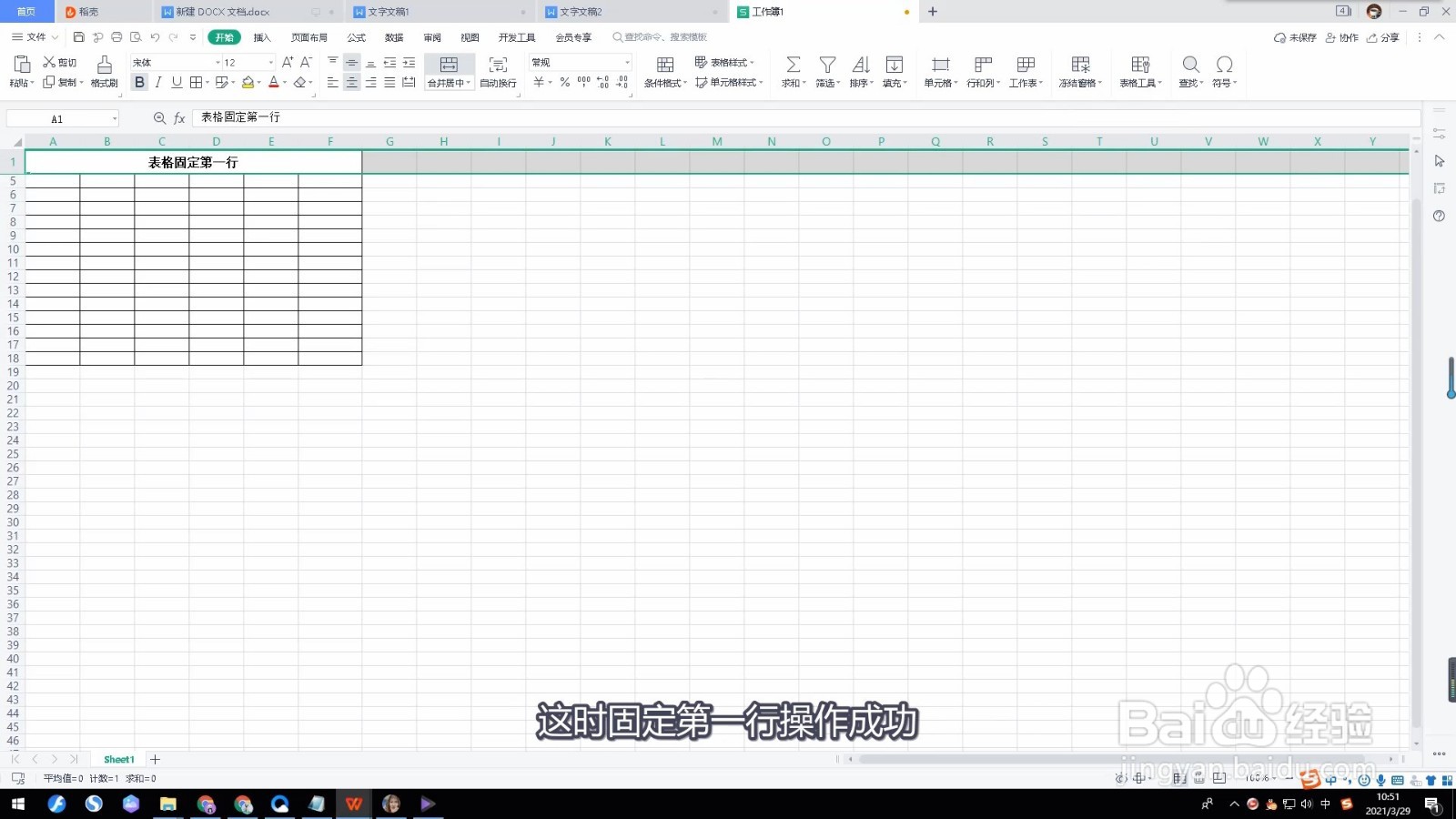1456x819 pixels.
Task: Click the Paste (粘贴) clipboard icon
Action: [22, 65]
